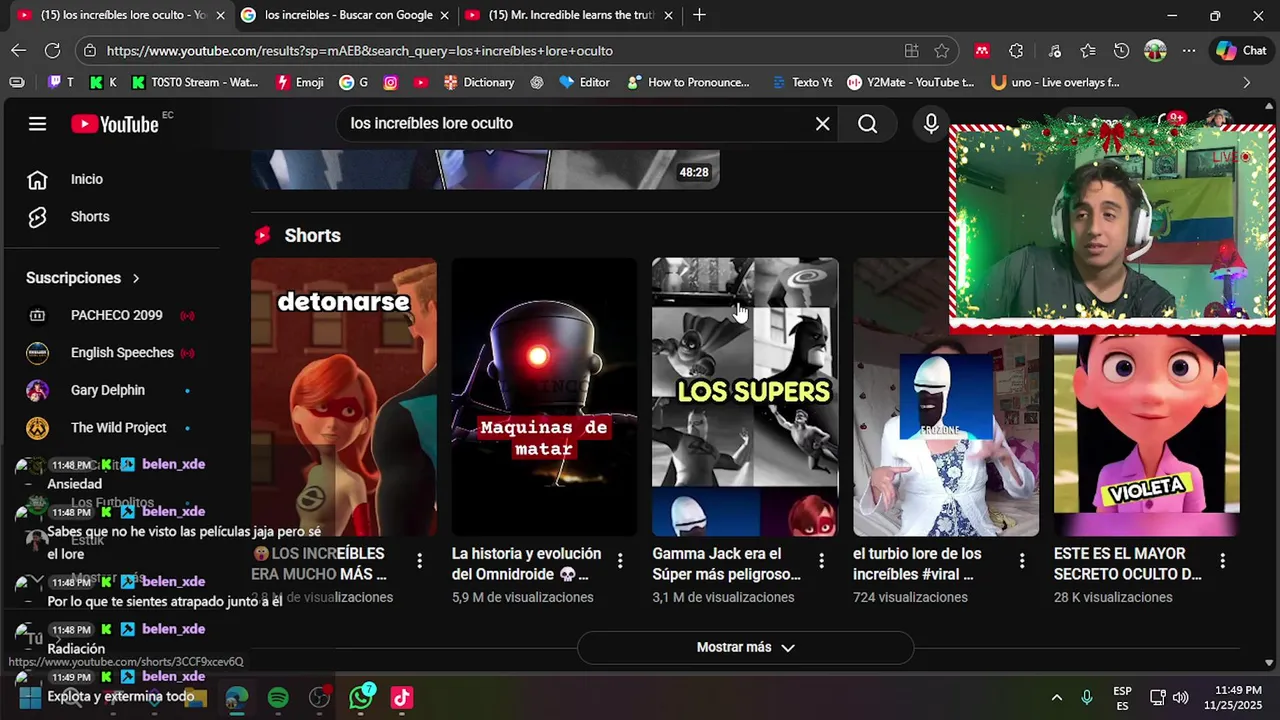Expand the Suscripciones section arrow

(136, 278)
